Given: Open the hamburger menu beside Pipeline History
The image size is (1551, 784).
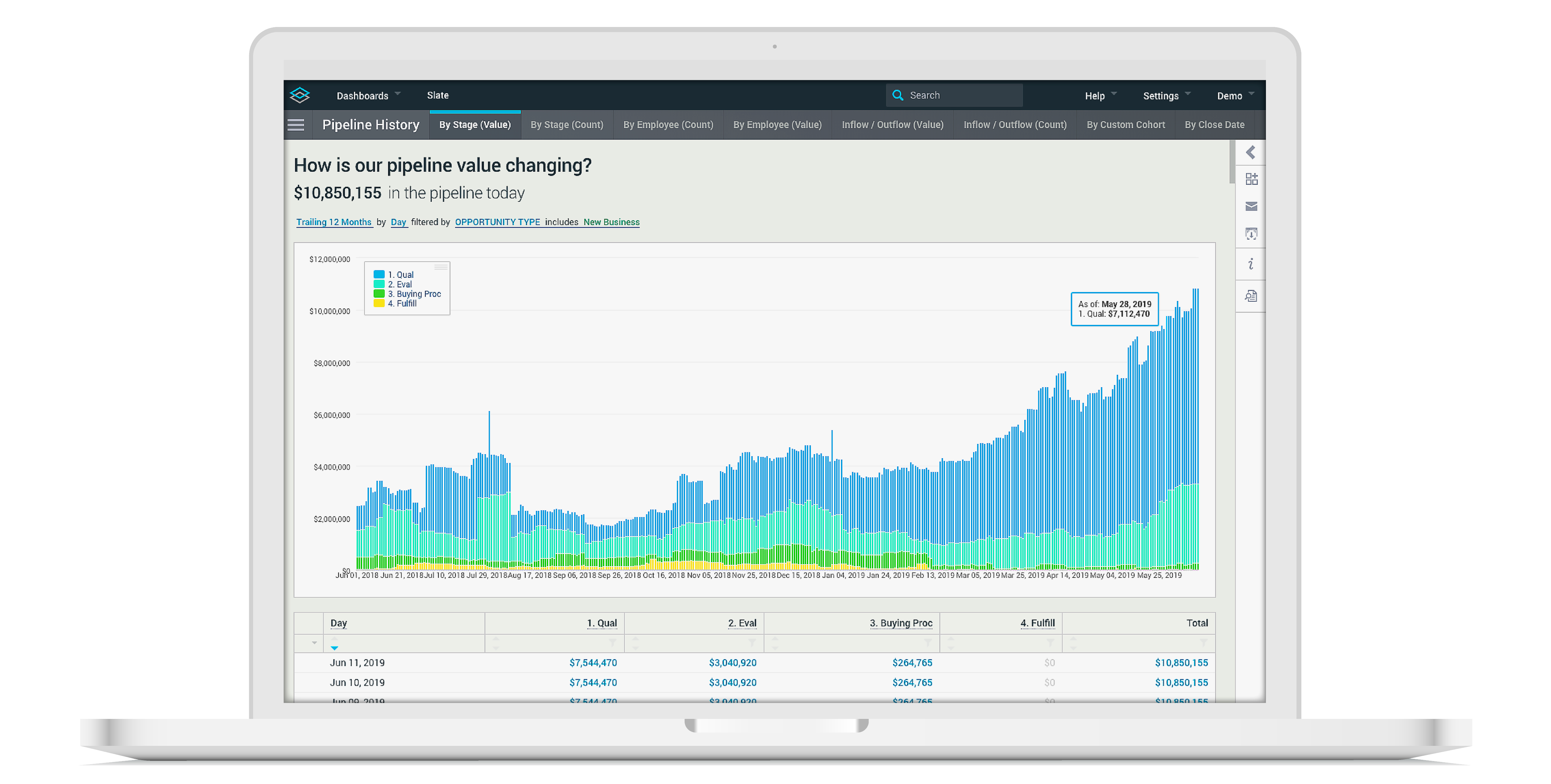Looking at the screenshot, I should (x=296, y=125).
